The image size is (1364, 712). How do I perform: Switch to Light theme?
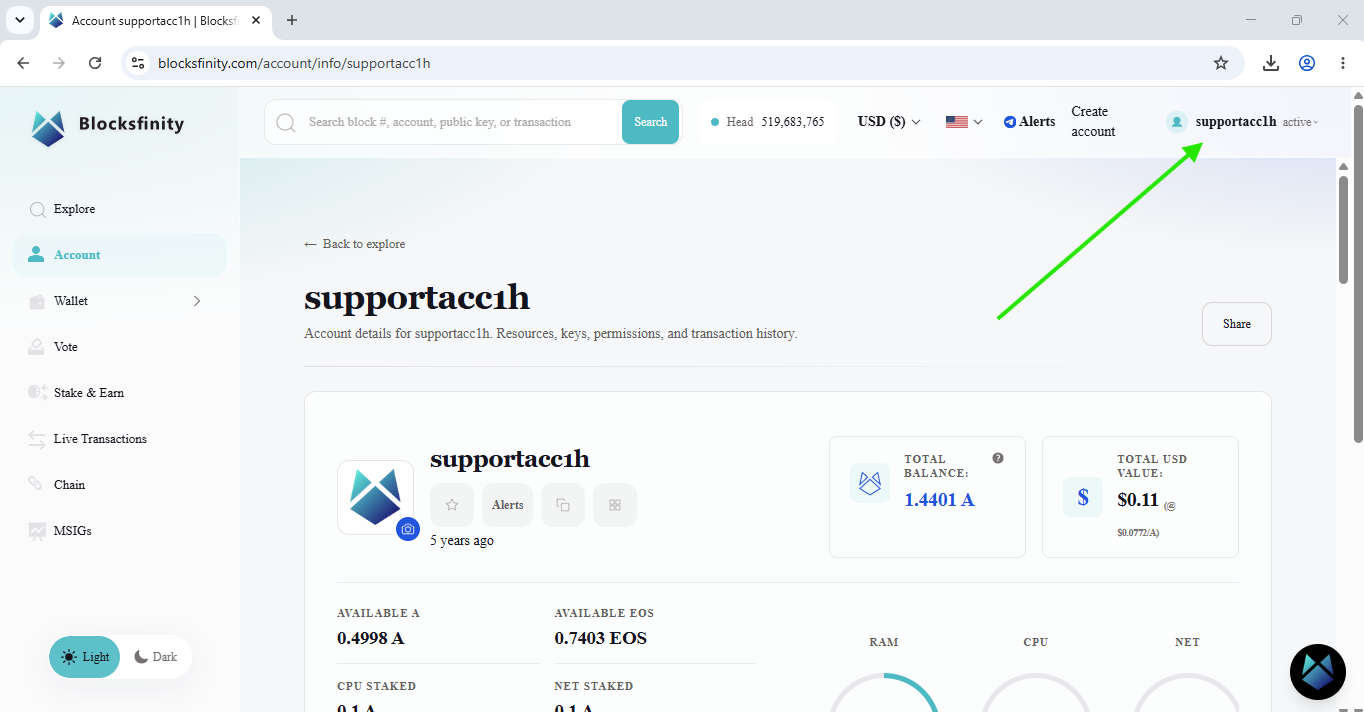pyautogui.click(x=85, y=657)
